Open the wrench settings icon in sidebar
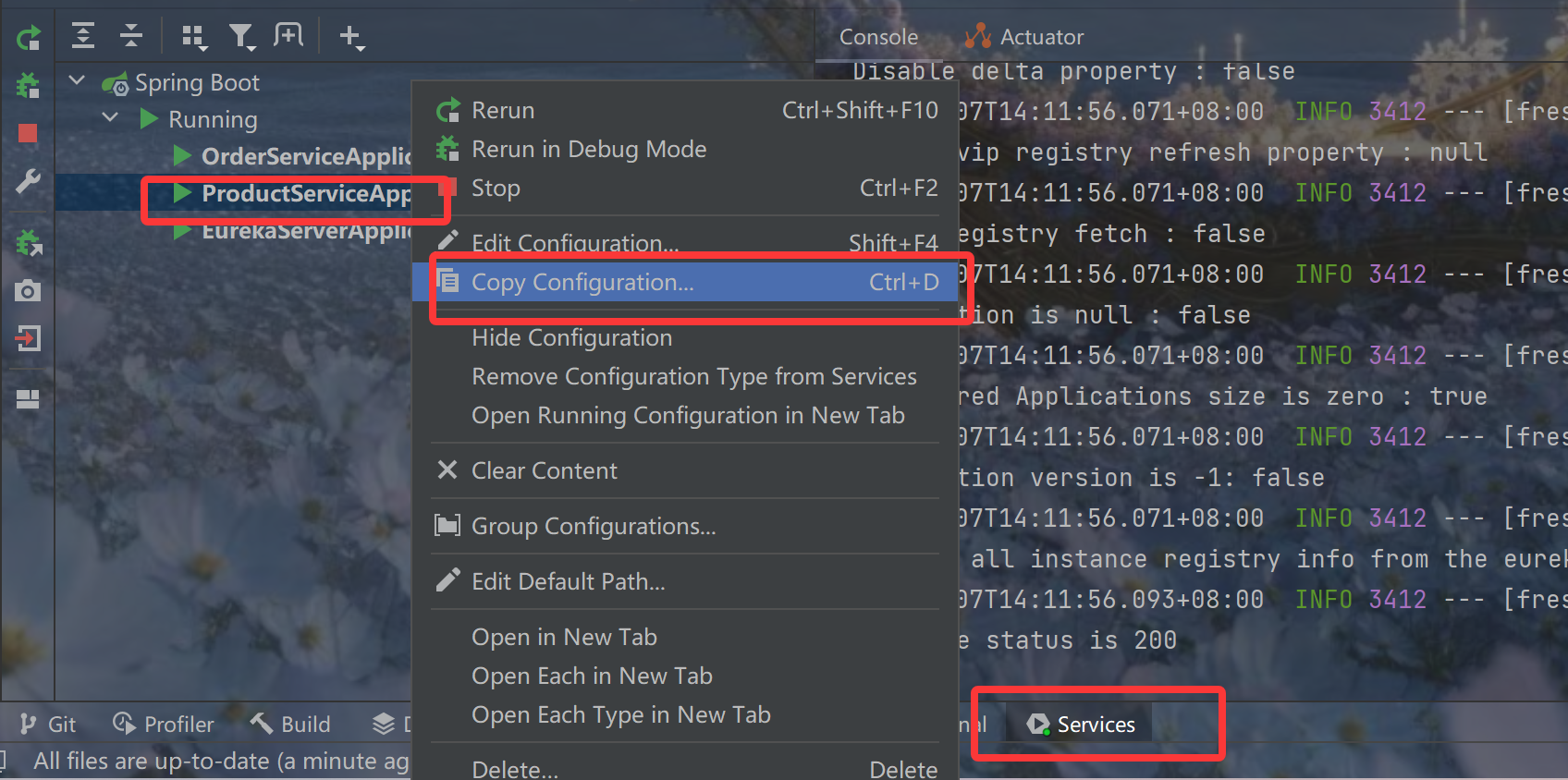Image resolution: width=1568 pixels, height=780 pixels. pyautogui.click(x=29, y=181)
